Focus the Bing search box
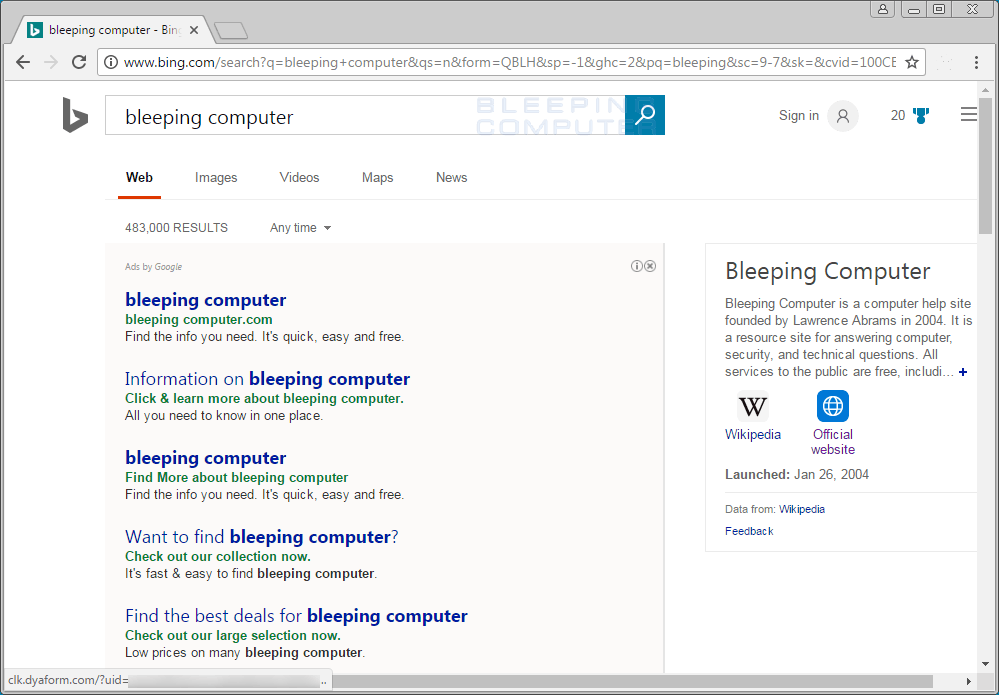This screenshot has height=695, width=999. [x=365, y=115]
